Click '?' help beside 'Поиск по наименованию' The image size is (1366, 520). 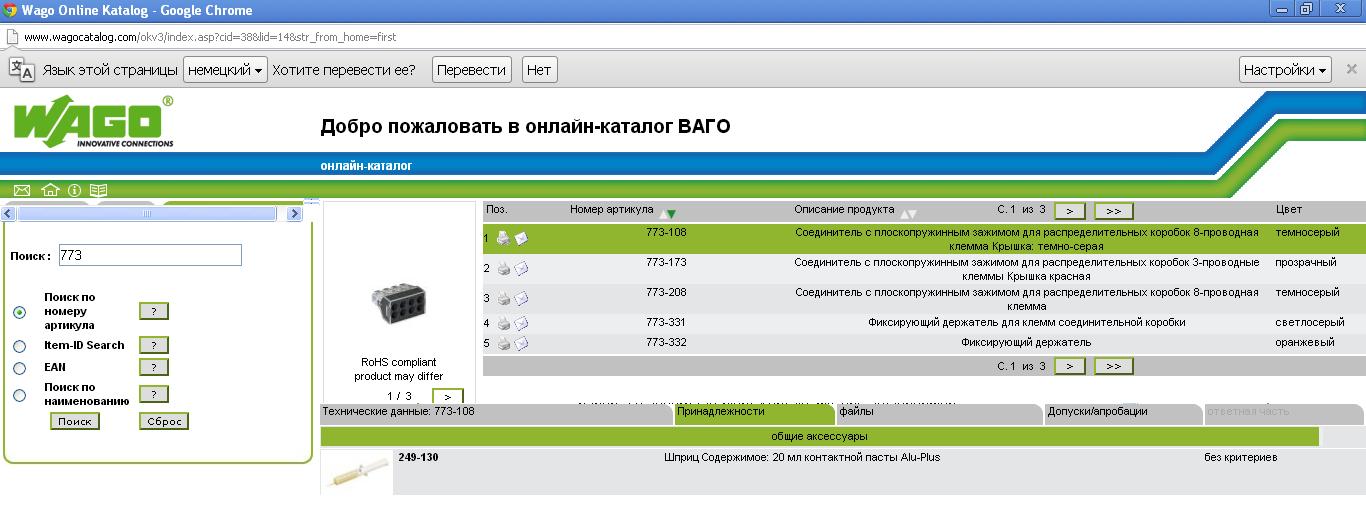(x=154, y=394)
